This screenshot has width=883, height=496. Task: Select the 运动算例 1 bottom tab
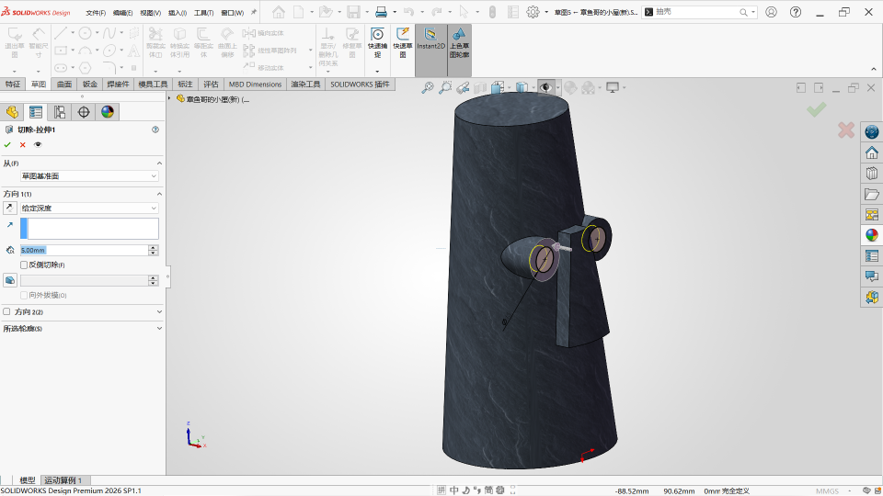pos(63,480)
